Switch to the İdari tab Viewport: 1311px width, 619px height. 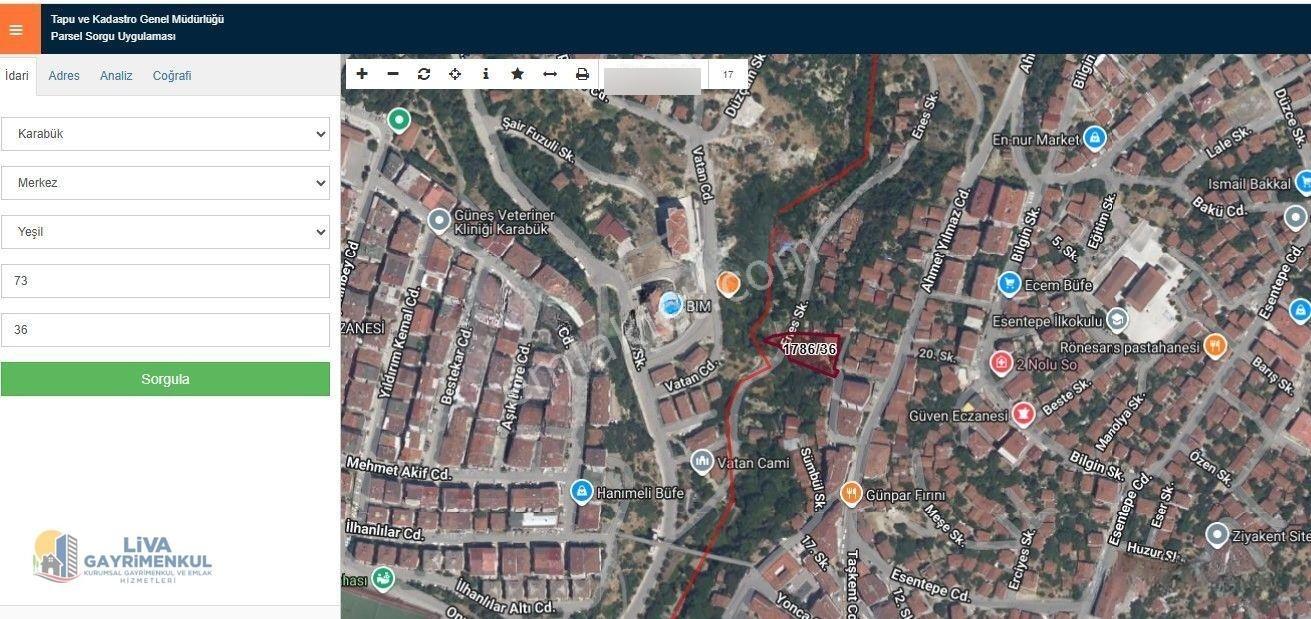point(17,76)
